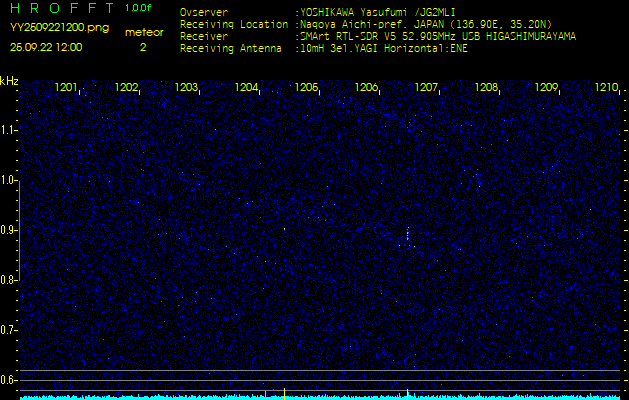Select the 1.0 frequency axis label

(x=9, y=180)
